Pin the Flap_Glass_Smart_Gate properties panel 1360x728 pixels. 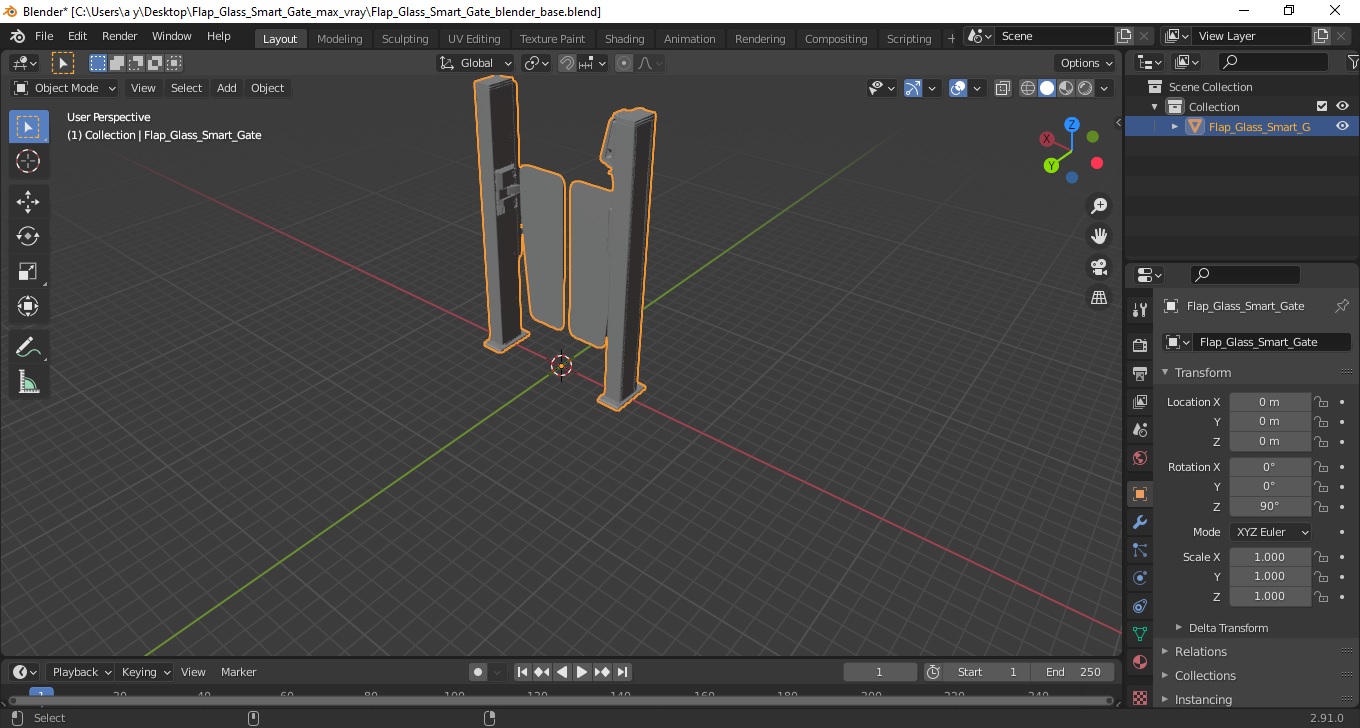(1342, 306)
